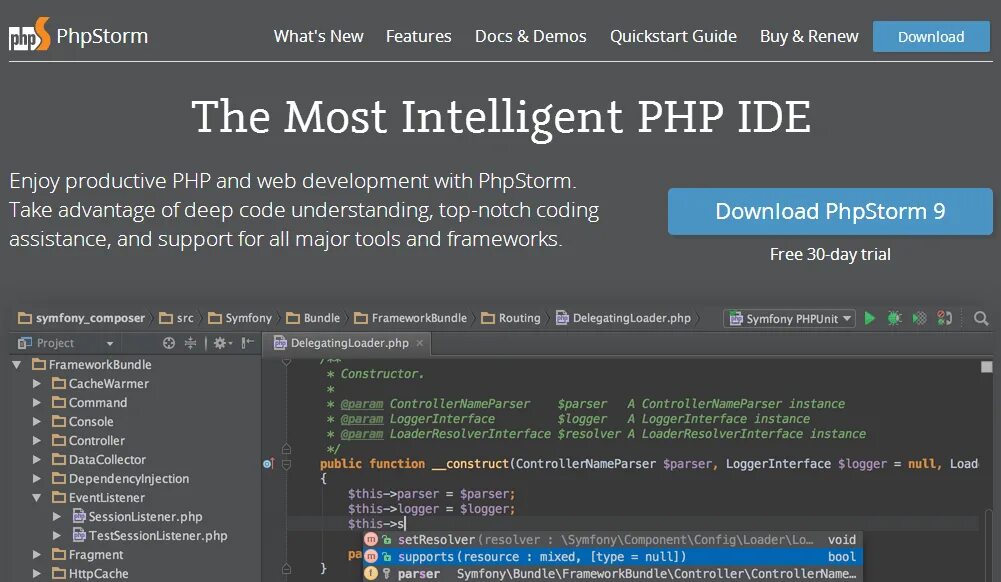The image size is (1001, 582).
Task: Click the TestSessionListener.php file icon
Action: click(79, 535)
